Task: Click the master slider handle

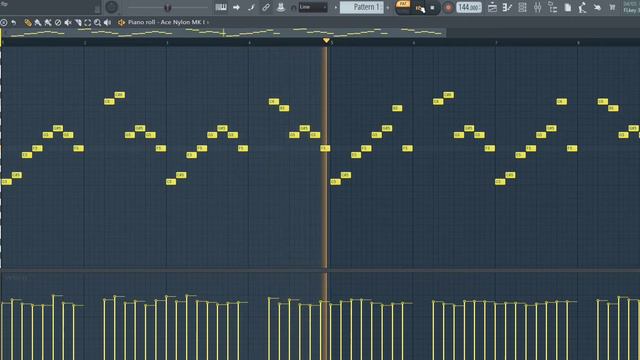Action: pos(167,7)
